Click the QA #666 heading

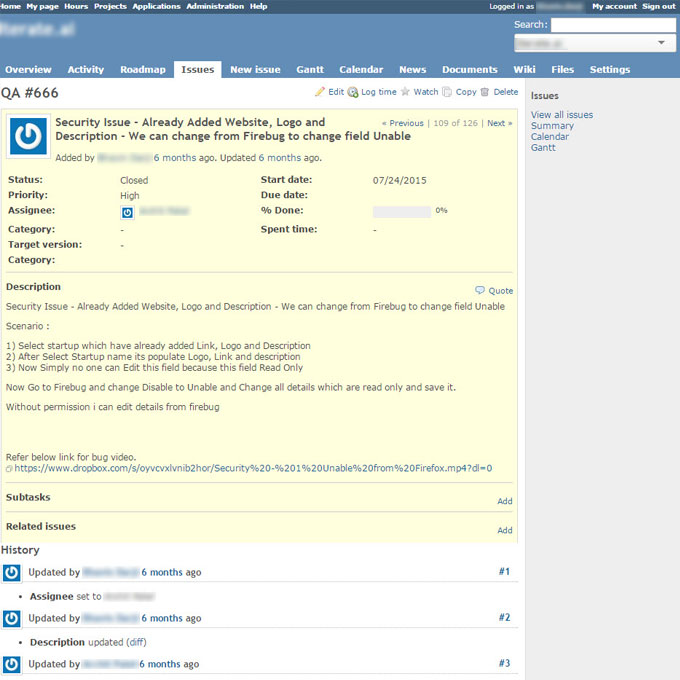point(29,93)
